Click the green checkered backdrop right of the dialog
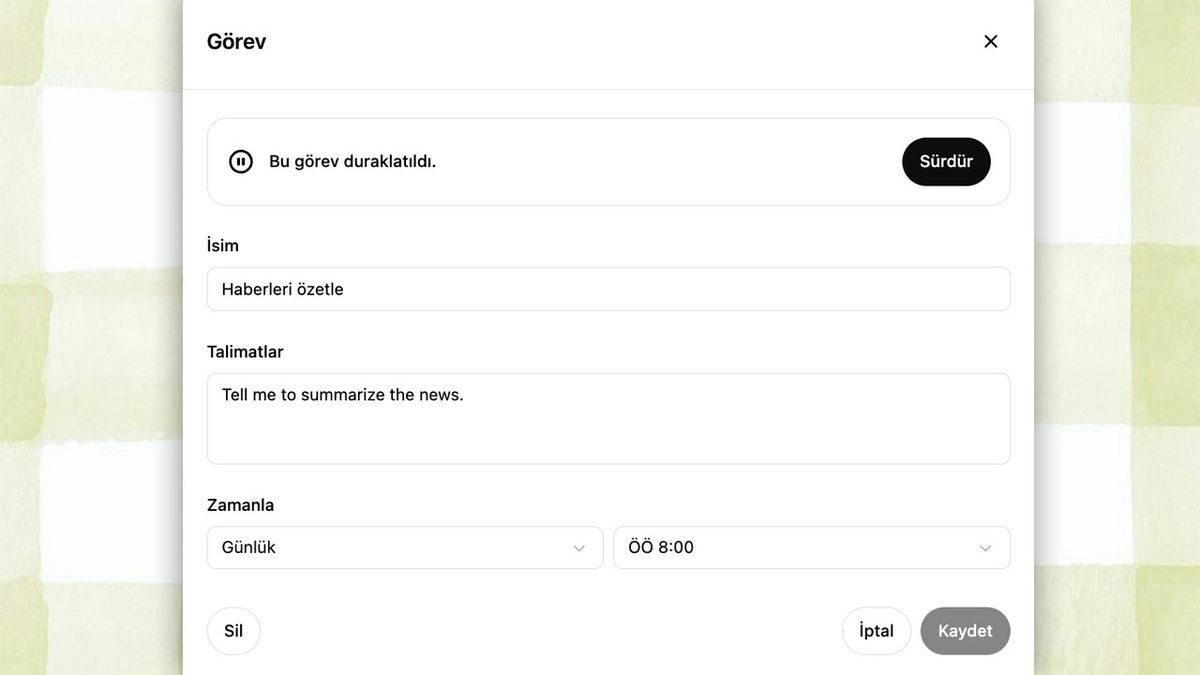This screenshot has width=1200, height=675. (1117, 340)
